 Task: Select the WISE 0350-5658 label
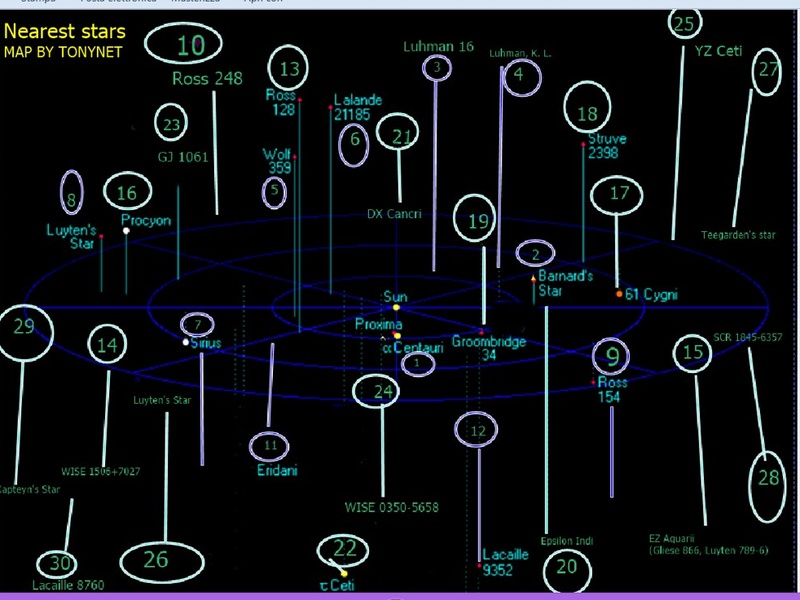391,507
